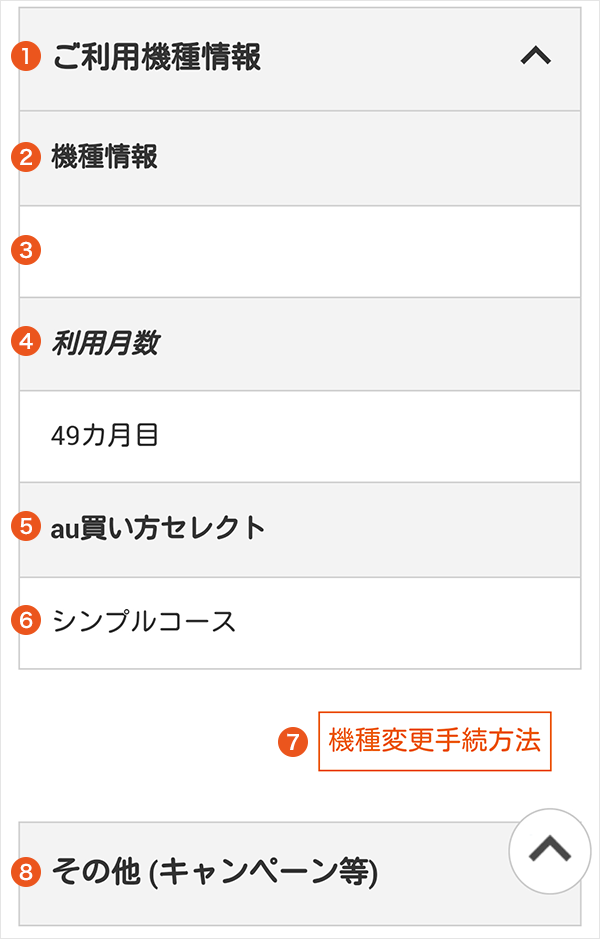Click the orange badge numbered 2
This screenshot has height=939, width=600.
point(23,156)
